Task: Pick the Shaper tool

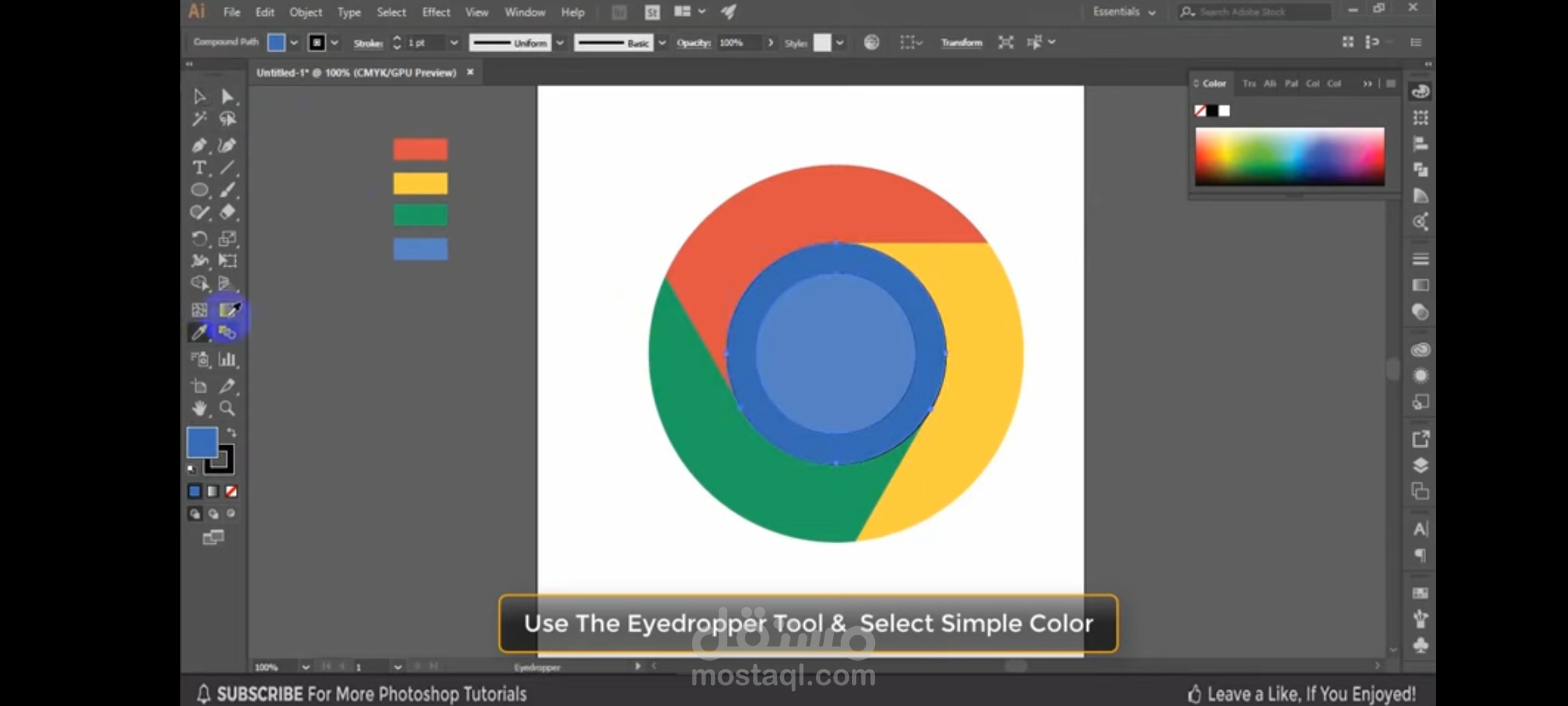Action: (x=199, y=212)
